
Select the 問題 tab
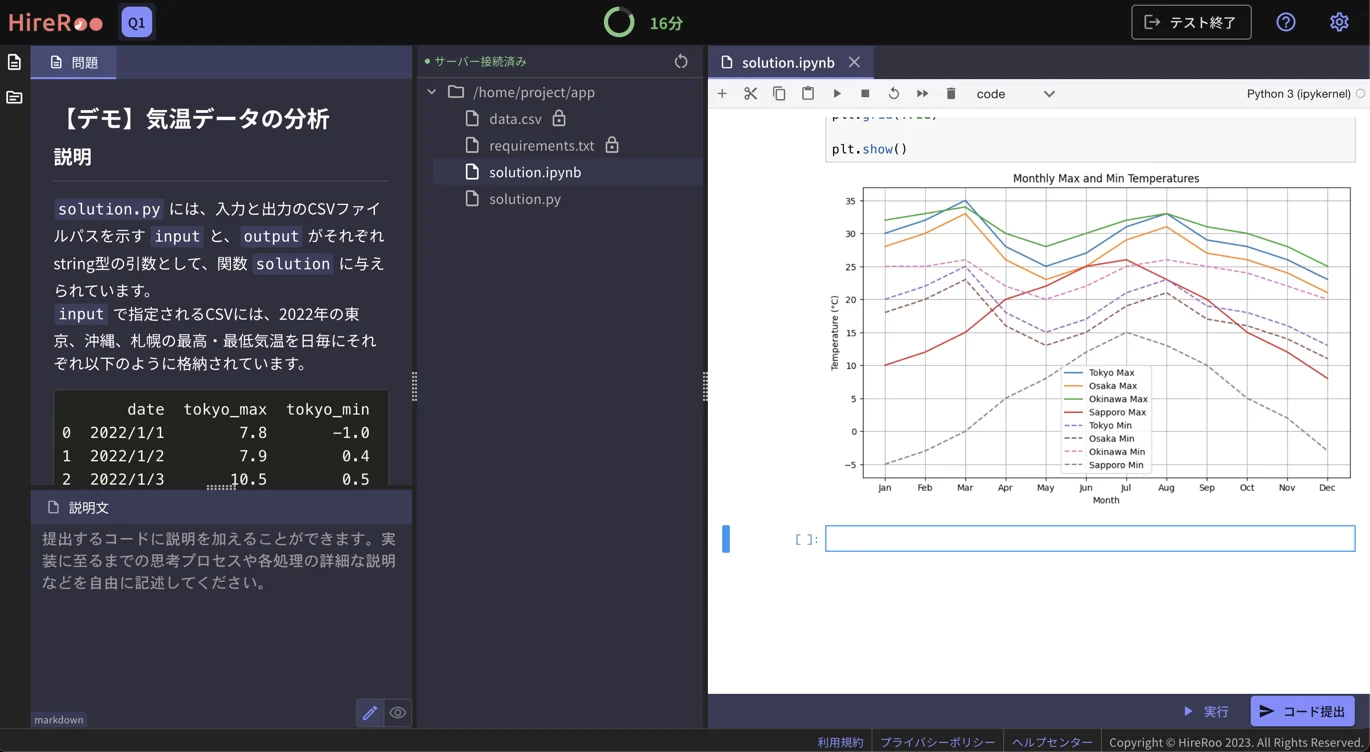(x=74, y=62)
